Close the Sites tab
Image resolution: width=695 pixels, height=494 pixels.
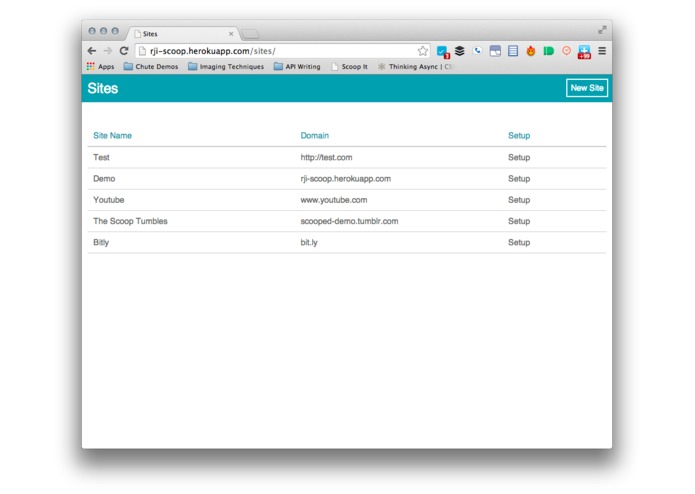tap(231, 34)
